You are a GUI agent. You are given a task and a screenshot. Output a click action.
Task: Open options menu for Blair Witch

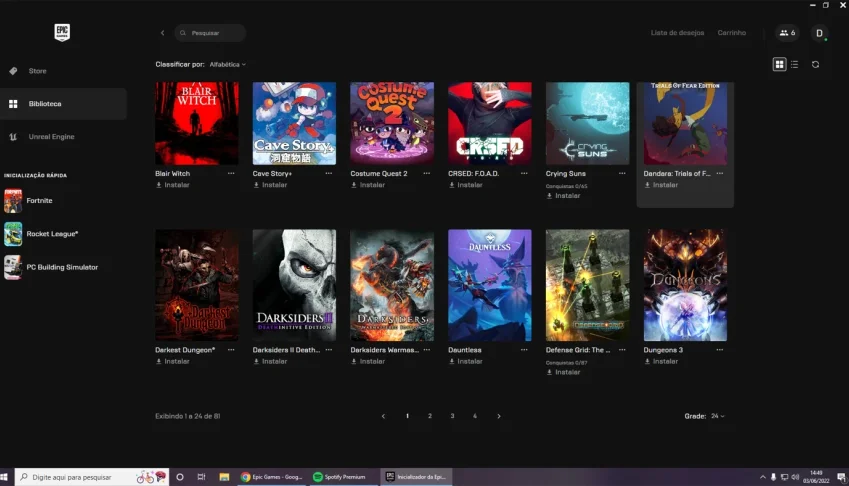coord(231,174)
